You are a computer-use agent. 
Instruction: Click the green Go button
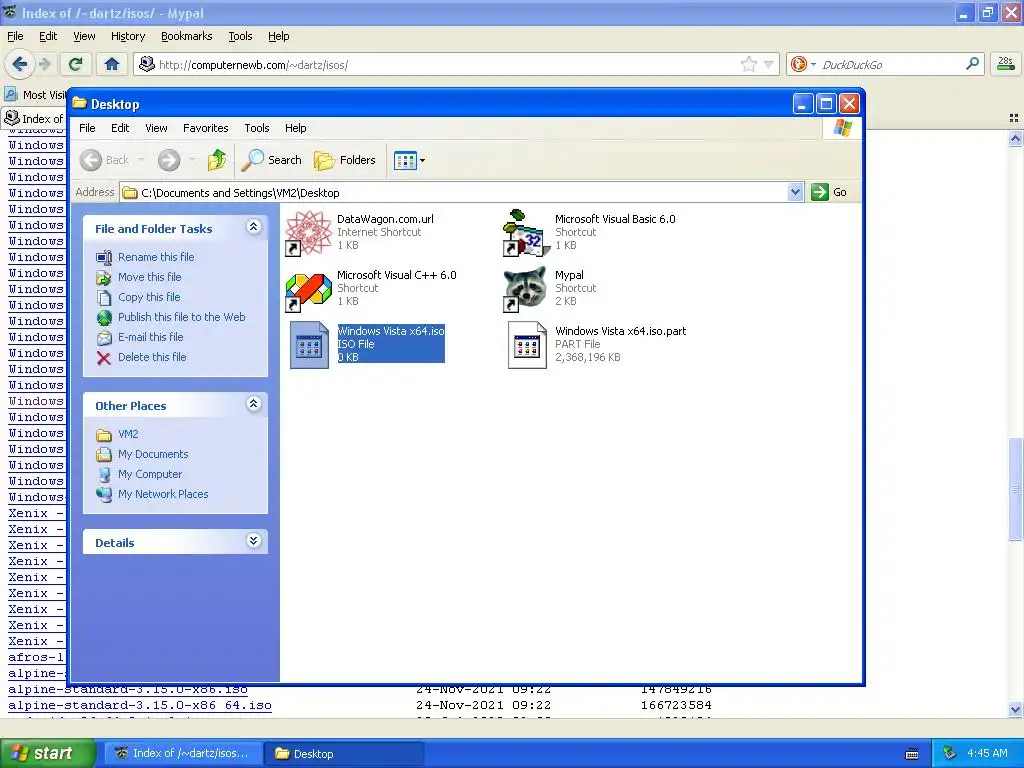point(829,193)
